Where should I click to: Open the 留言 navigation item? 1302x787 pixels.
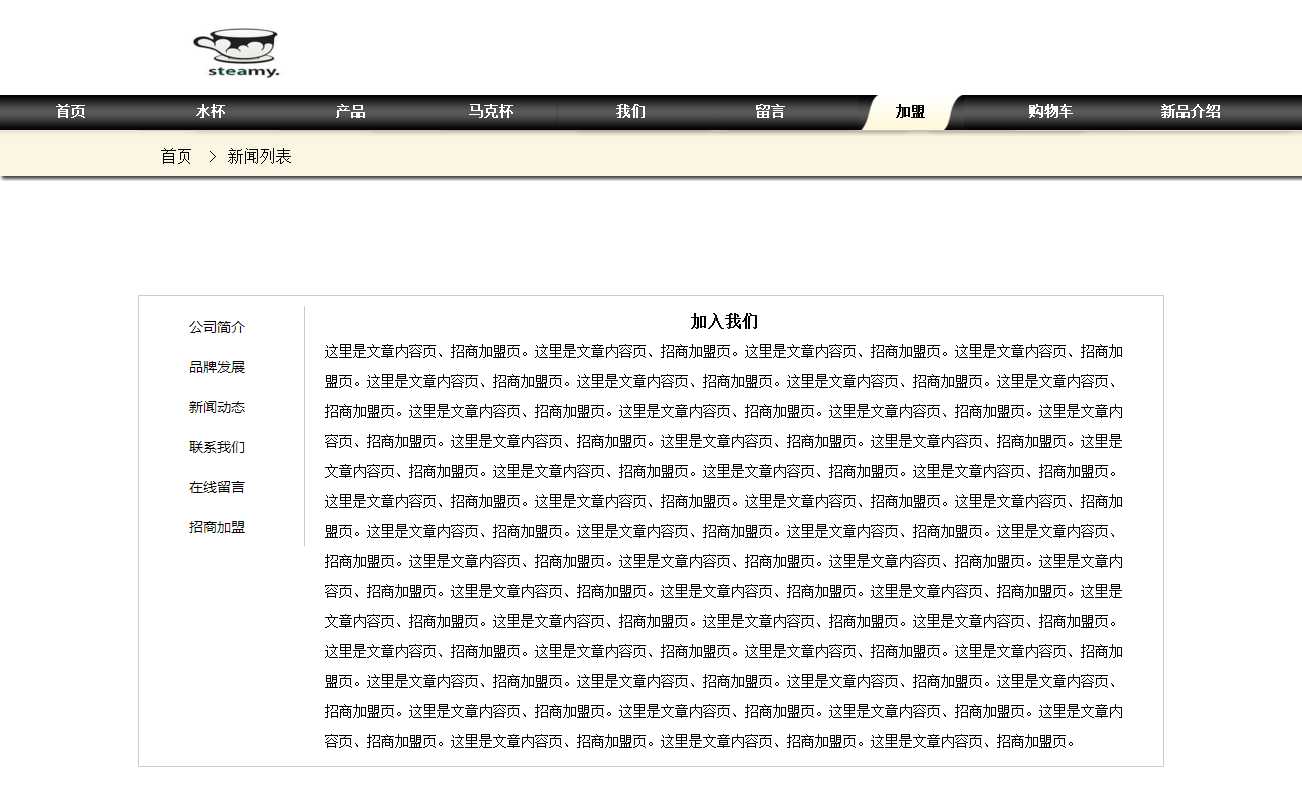[770, 112]
